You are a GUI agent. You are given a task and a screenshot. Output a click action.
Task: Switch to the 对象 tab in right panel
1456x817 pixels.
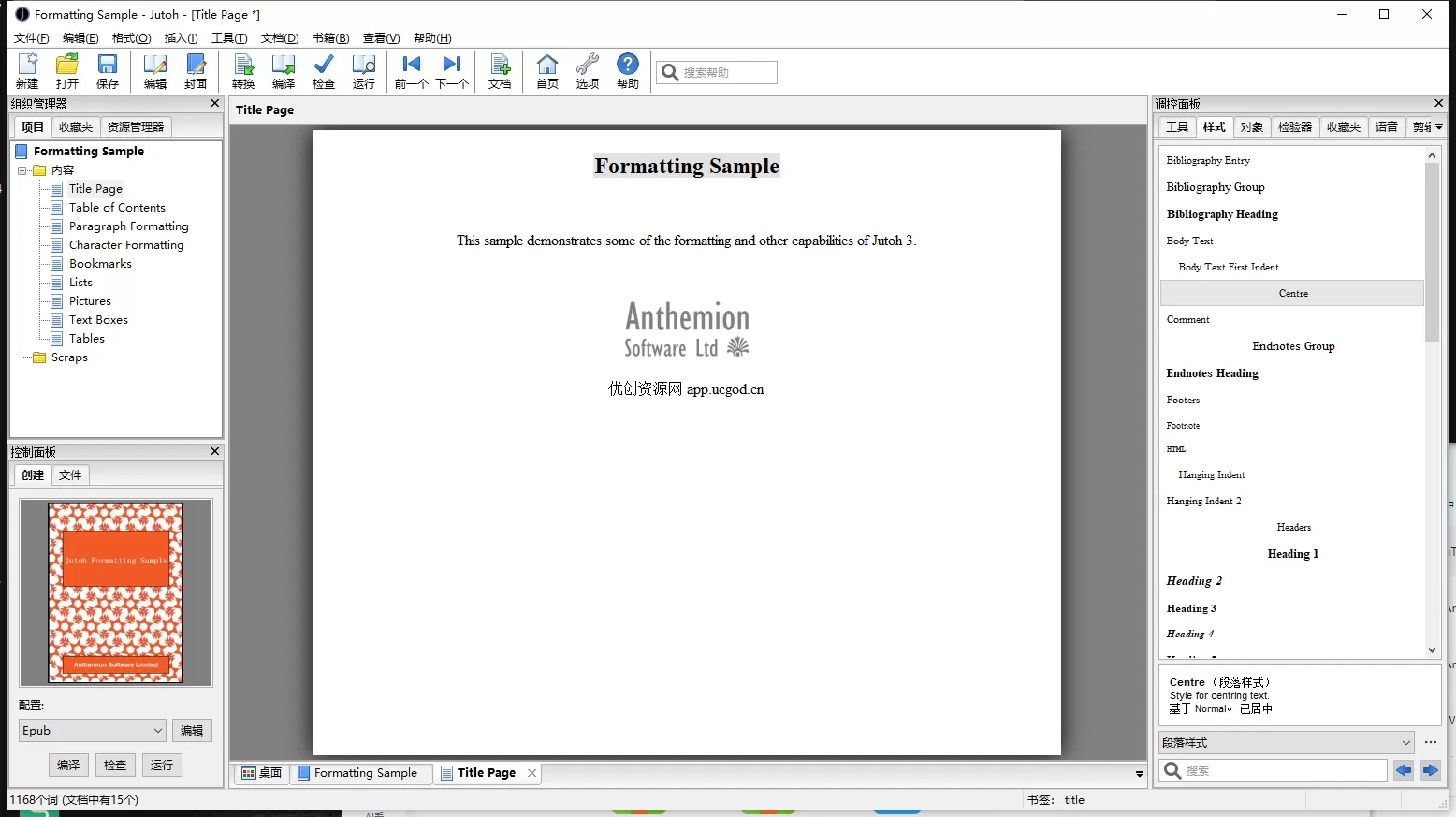(1251, 127)
